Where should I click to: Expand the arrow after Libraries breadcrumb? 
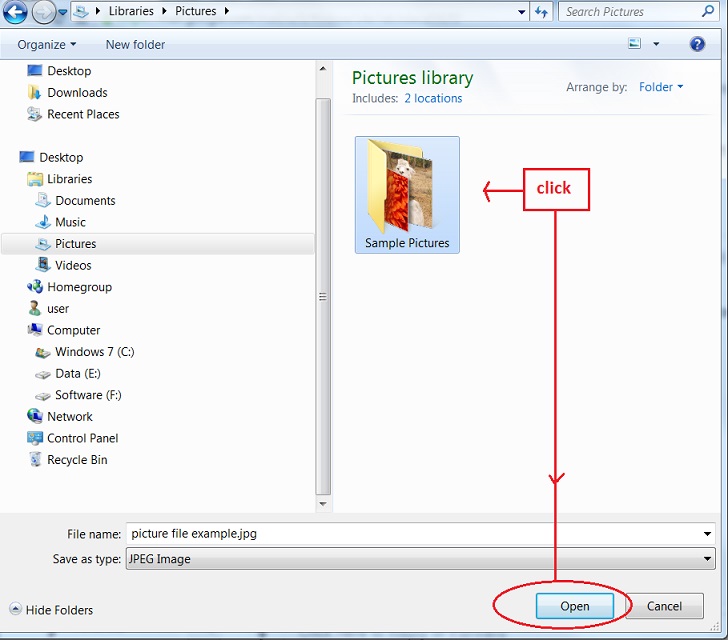pyautogui.click(x=164, y=11)
